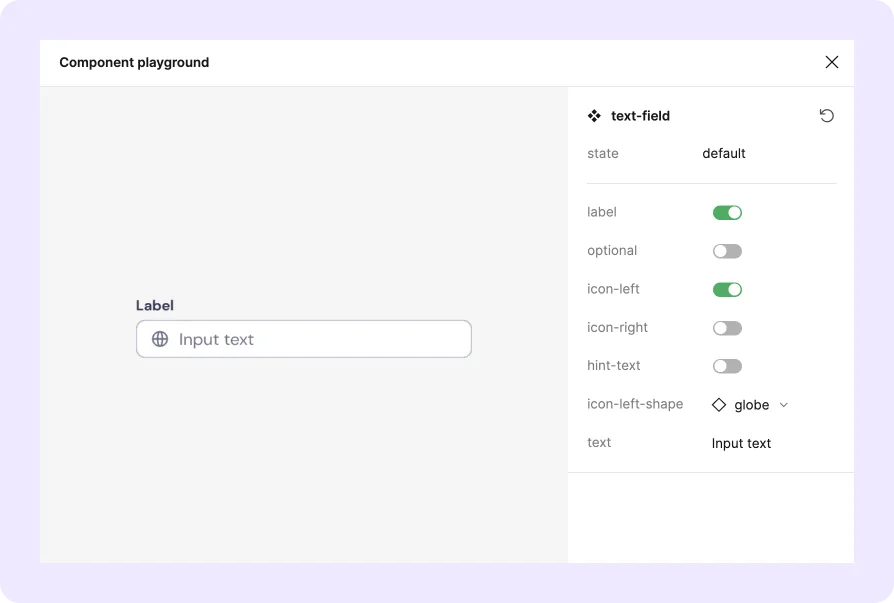This screenshot has width=894, height=603.
Task: Select the state value 'default'
Action: pos(724,153)
